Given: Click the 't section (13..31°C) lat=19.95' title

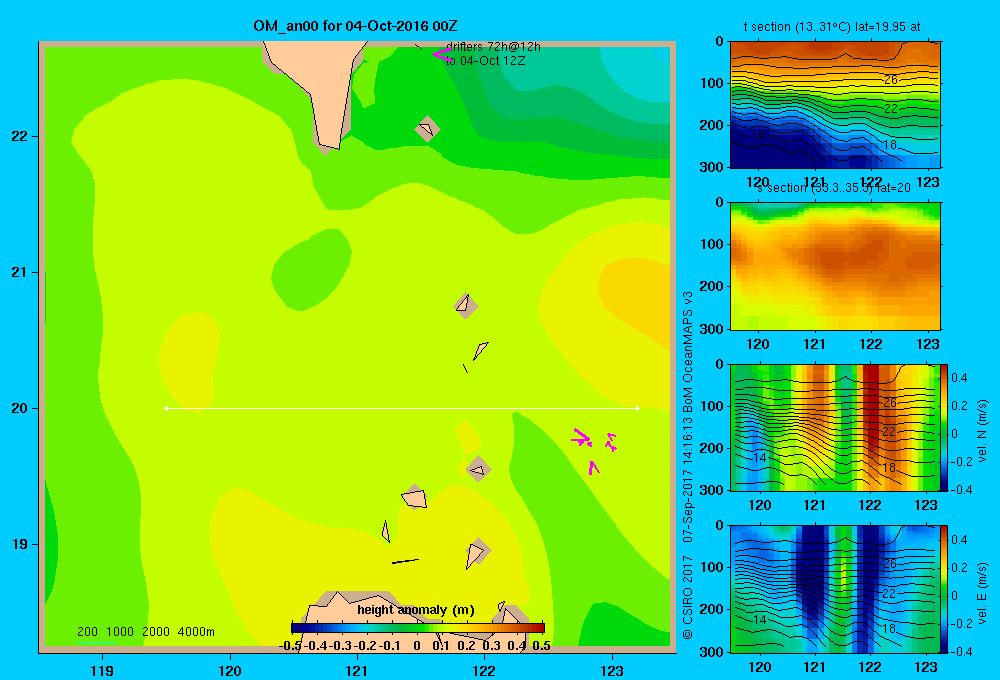Looking at the screenshot, I should (x=832, y=27).
